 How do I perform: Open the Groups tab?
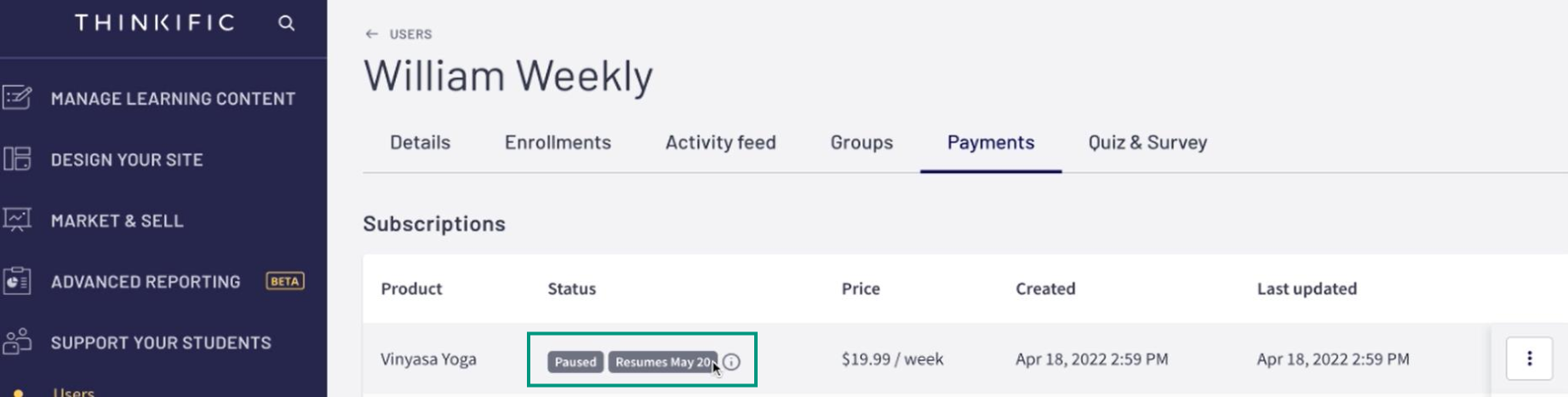tap(861, 142)
